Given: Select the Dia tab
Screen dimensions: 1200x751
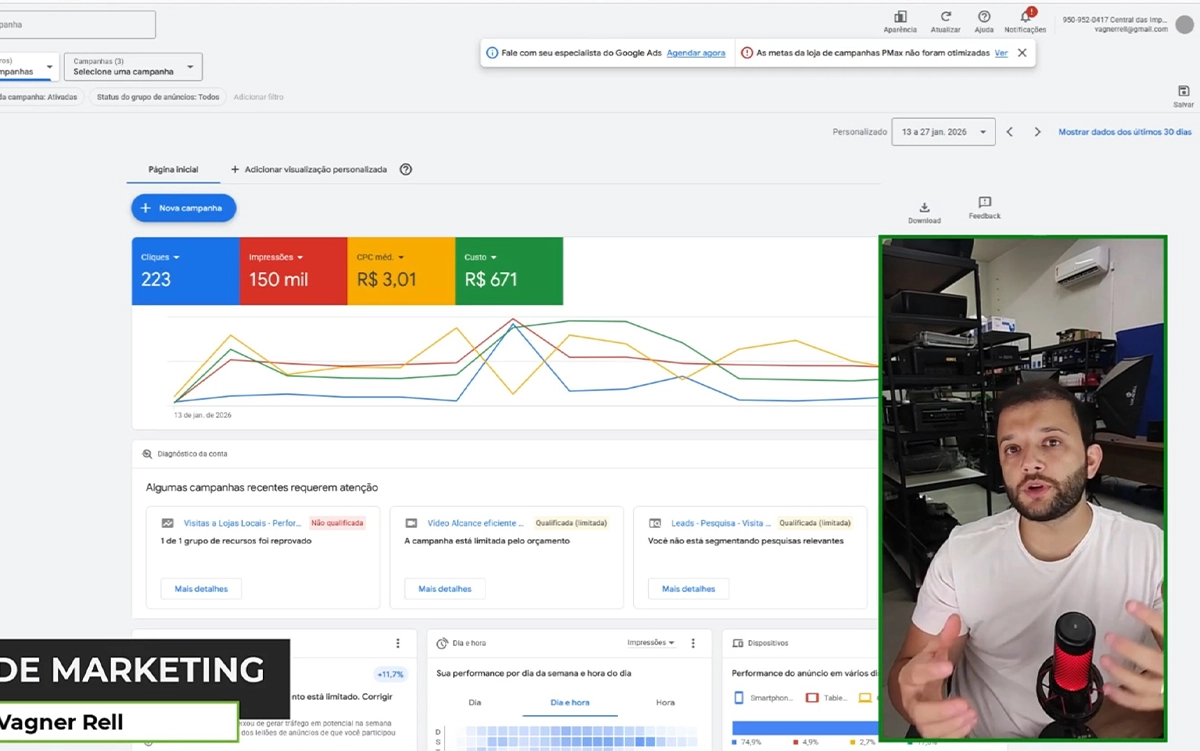Looking at the screenshot, I should pyautogui.click(x=475, y=703).
